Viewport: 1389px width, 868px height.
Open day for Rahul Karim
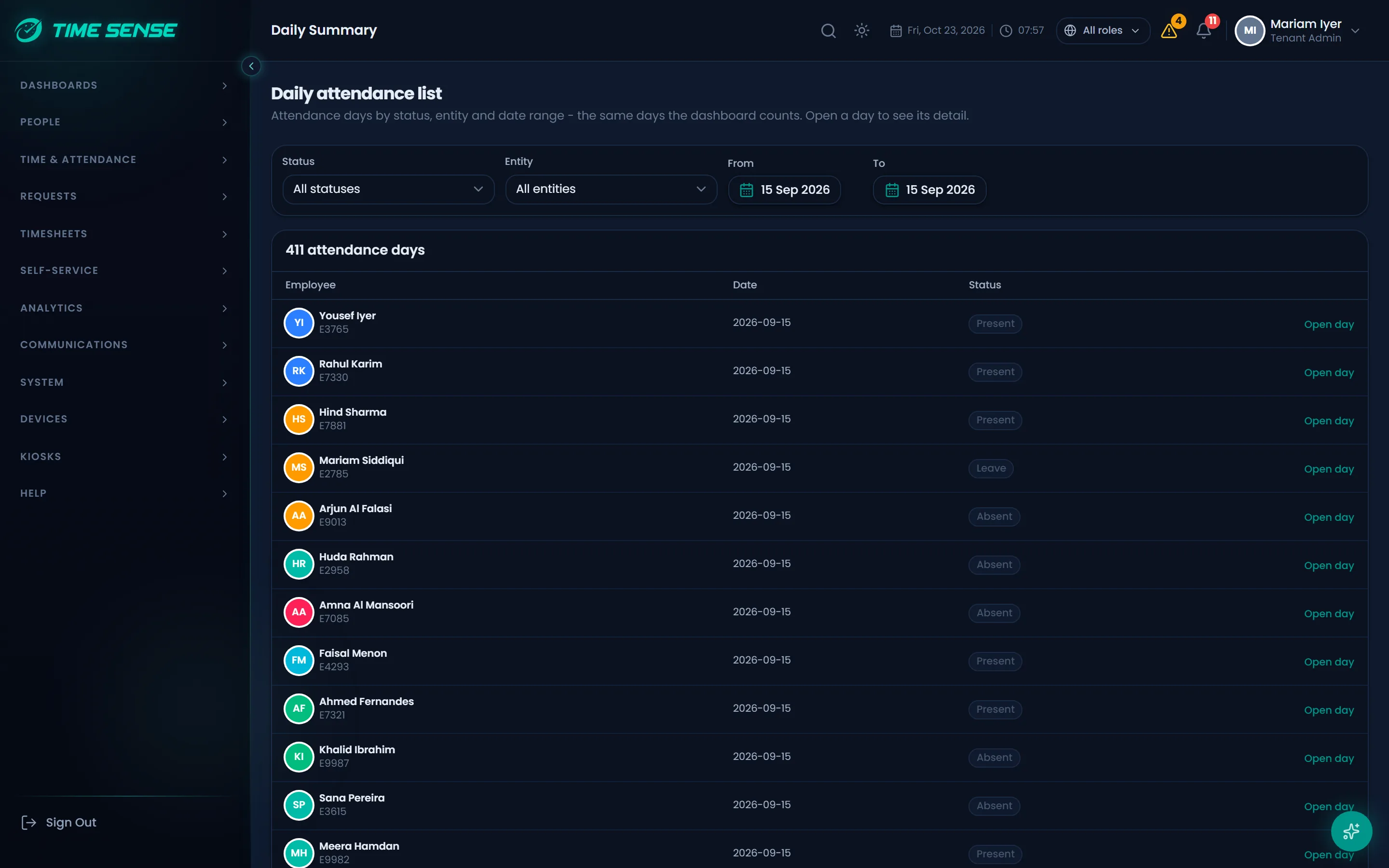(1329, 373)
